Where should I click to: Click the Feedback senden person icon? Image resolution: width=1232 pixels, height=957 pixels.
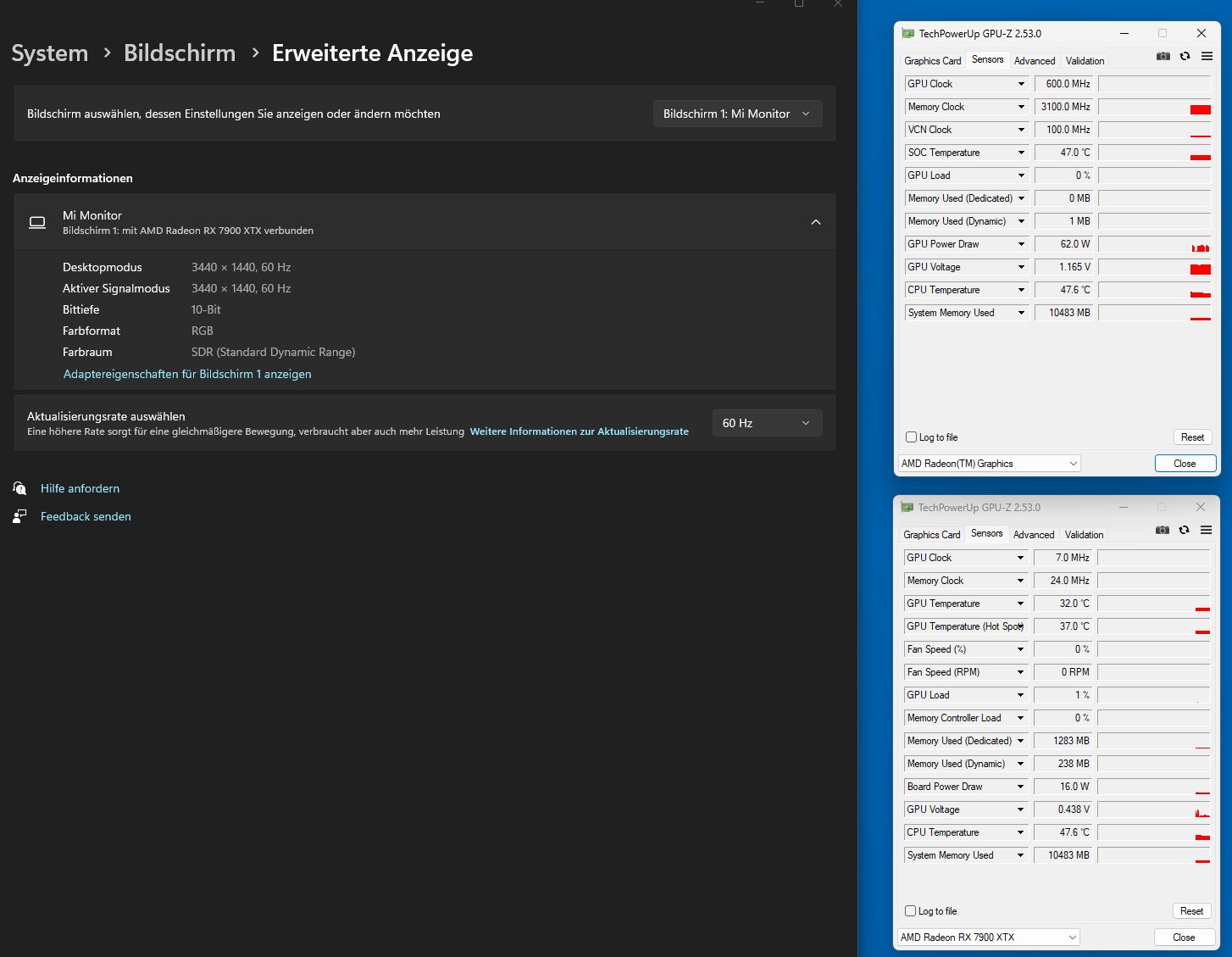19,516
